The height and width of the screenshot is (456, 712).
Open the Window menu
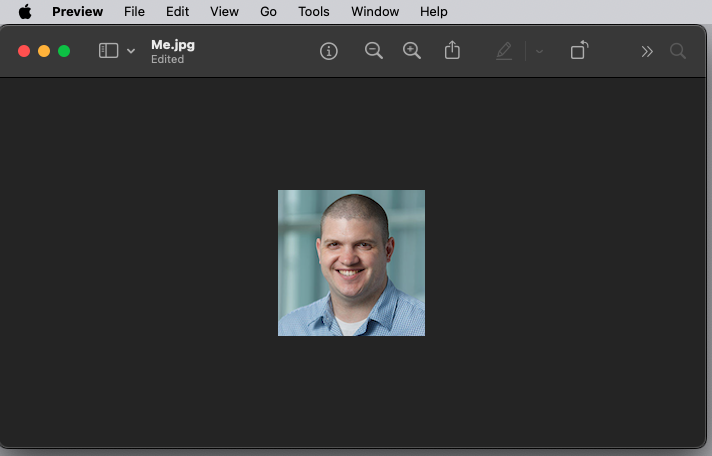[x=375, y=11]
